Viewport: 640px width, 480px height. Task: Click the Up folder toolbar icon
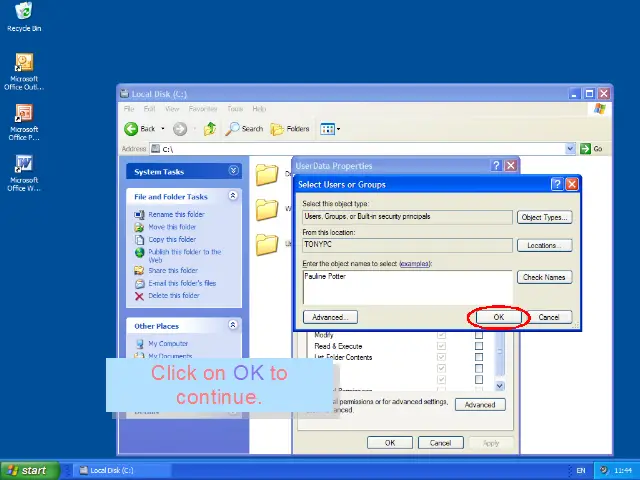(210, 129)
